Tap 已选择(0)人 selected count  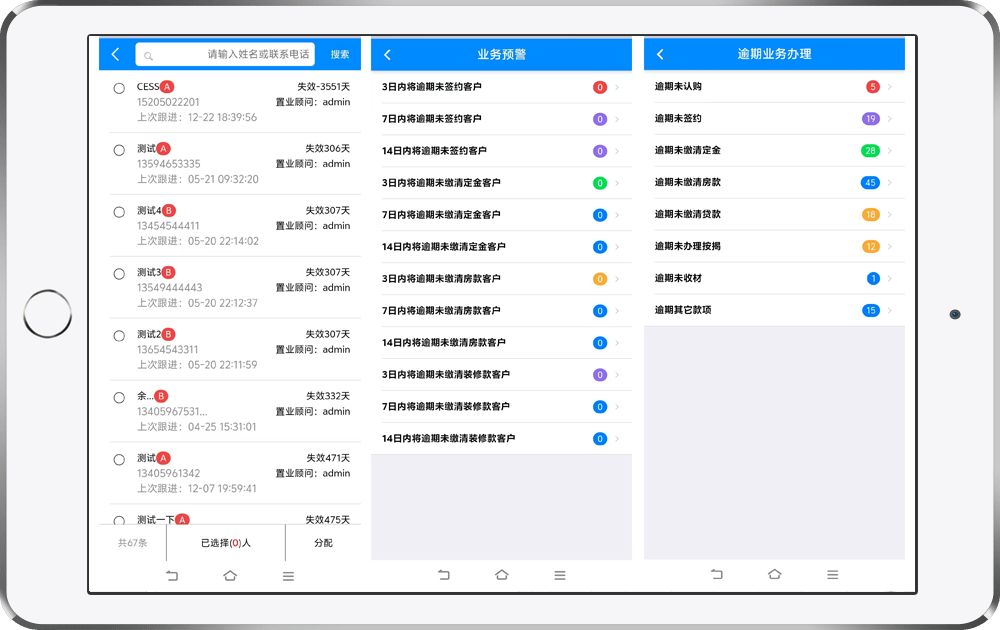tap(226, 543)
